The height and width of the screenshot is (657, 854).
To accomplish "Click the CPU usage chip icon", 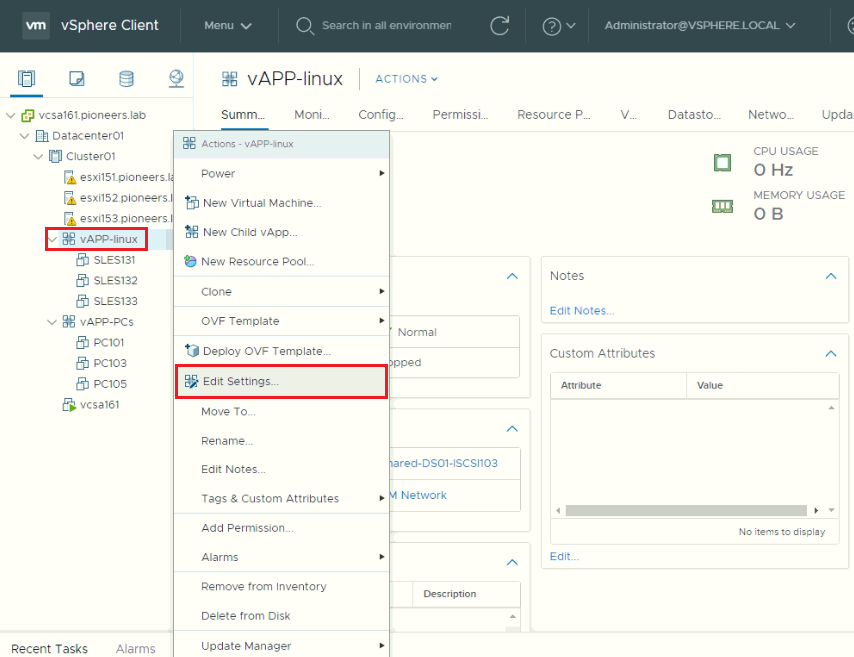I will [722, 162].
